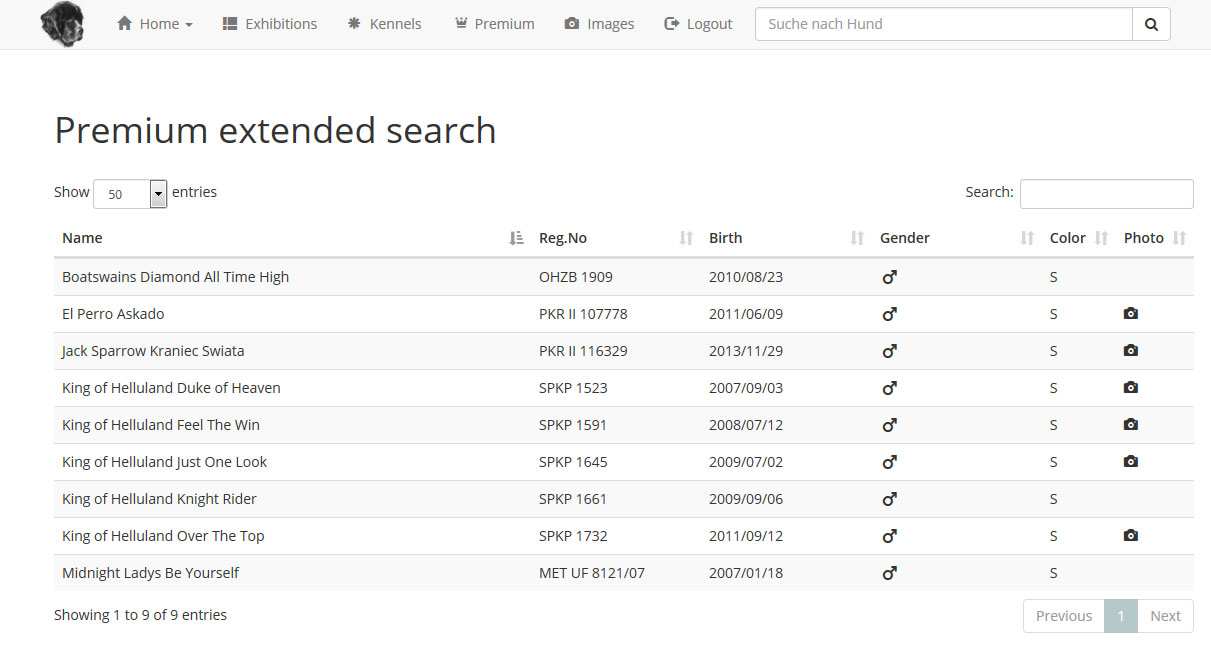Open El Perro Askado entry
The image size is (1211, 649).
(x=113, y=314)
